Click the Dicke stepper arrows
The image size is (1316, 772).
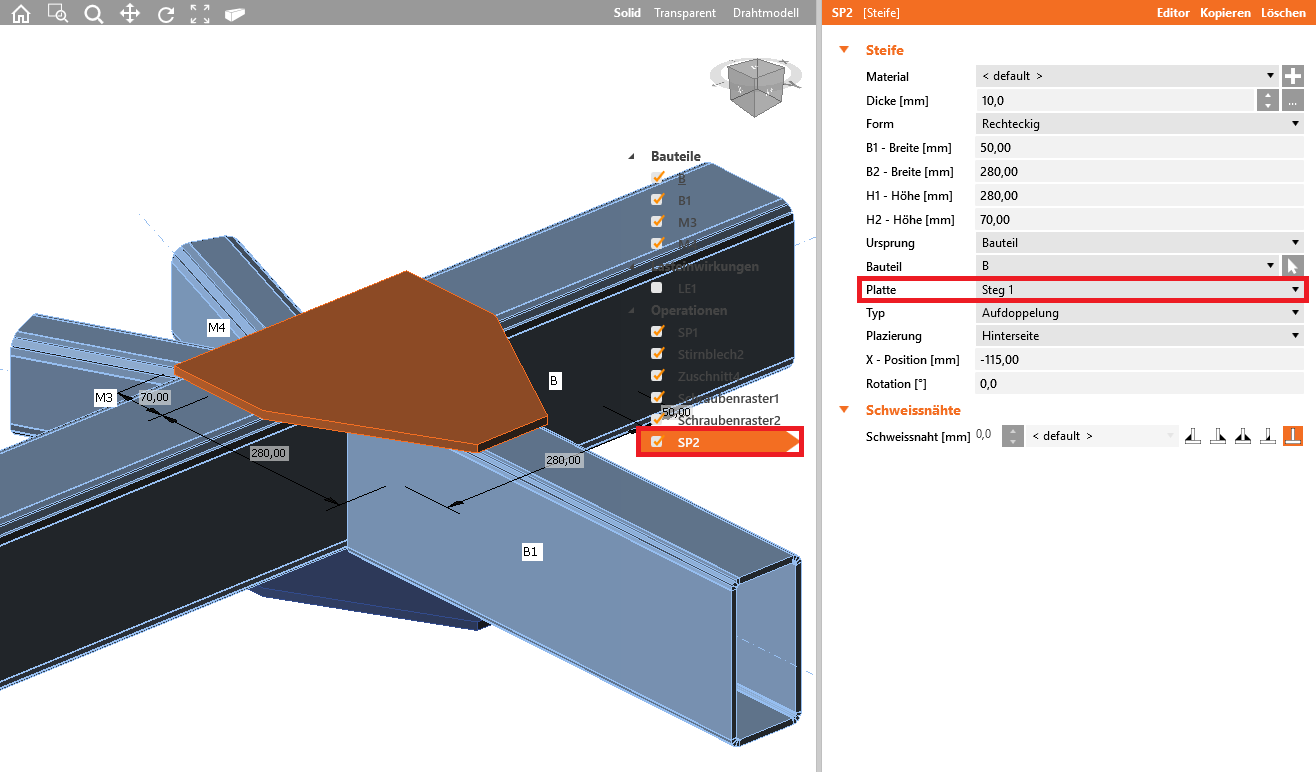1268,100
